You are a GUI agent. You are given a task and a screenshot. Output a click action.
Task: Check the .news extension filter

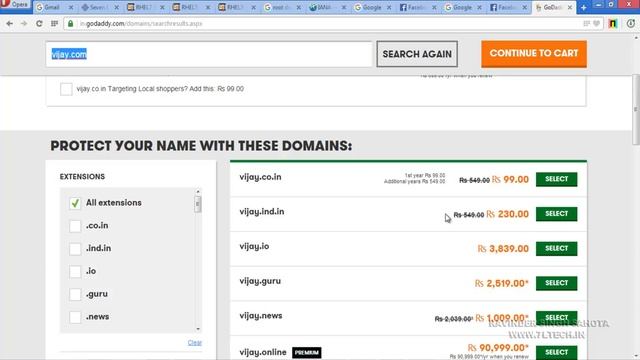pos(75,317)
